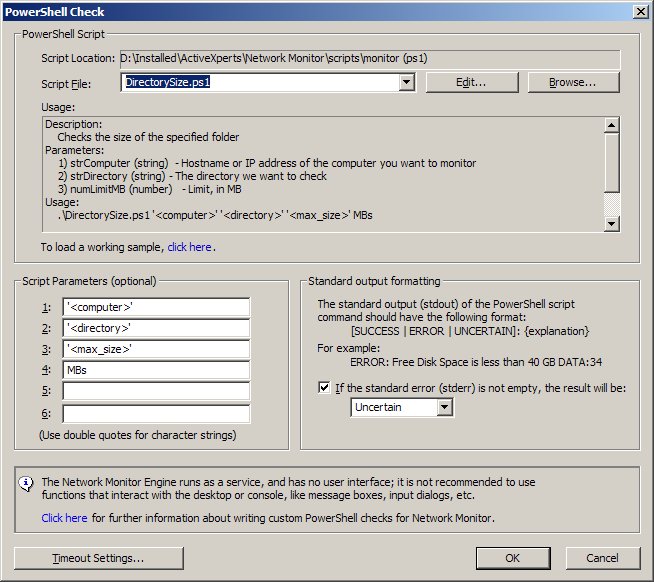654x582 pixels.
Task: Click the 'Script File:' label
Action: (66, 84)
